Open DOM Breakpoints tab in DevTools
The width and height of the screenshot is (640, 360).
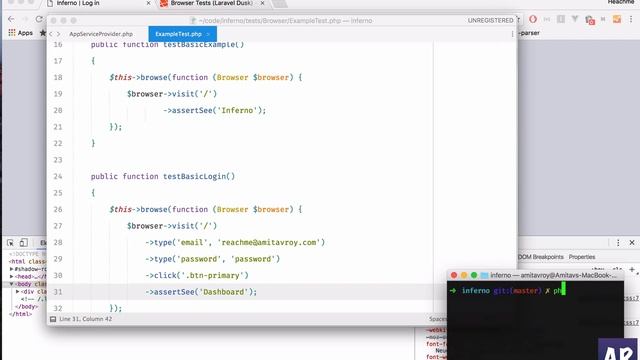tap(540, 257)
